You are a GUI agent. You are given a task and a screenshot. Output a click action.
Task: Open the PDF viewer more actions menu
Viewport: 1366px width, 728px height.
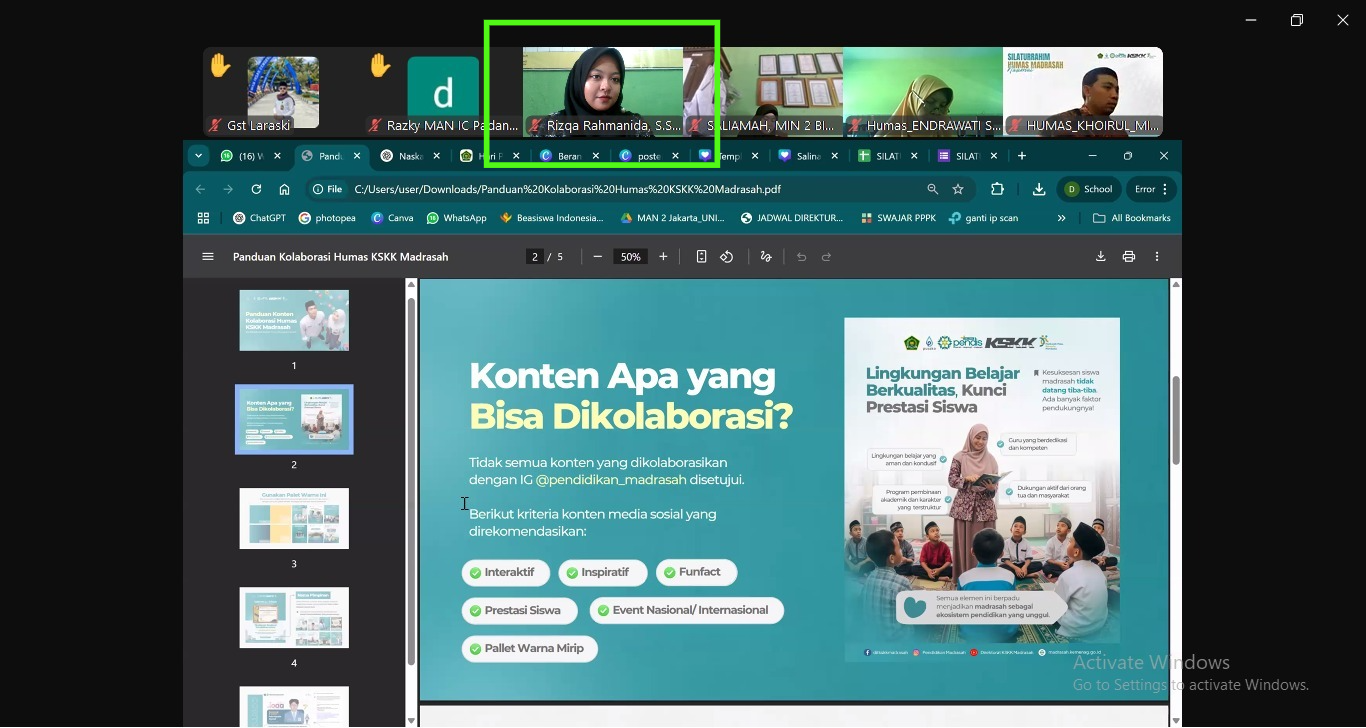point(1157,257)
